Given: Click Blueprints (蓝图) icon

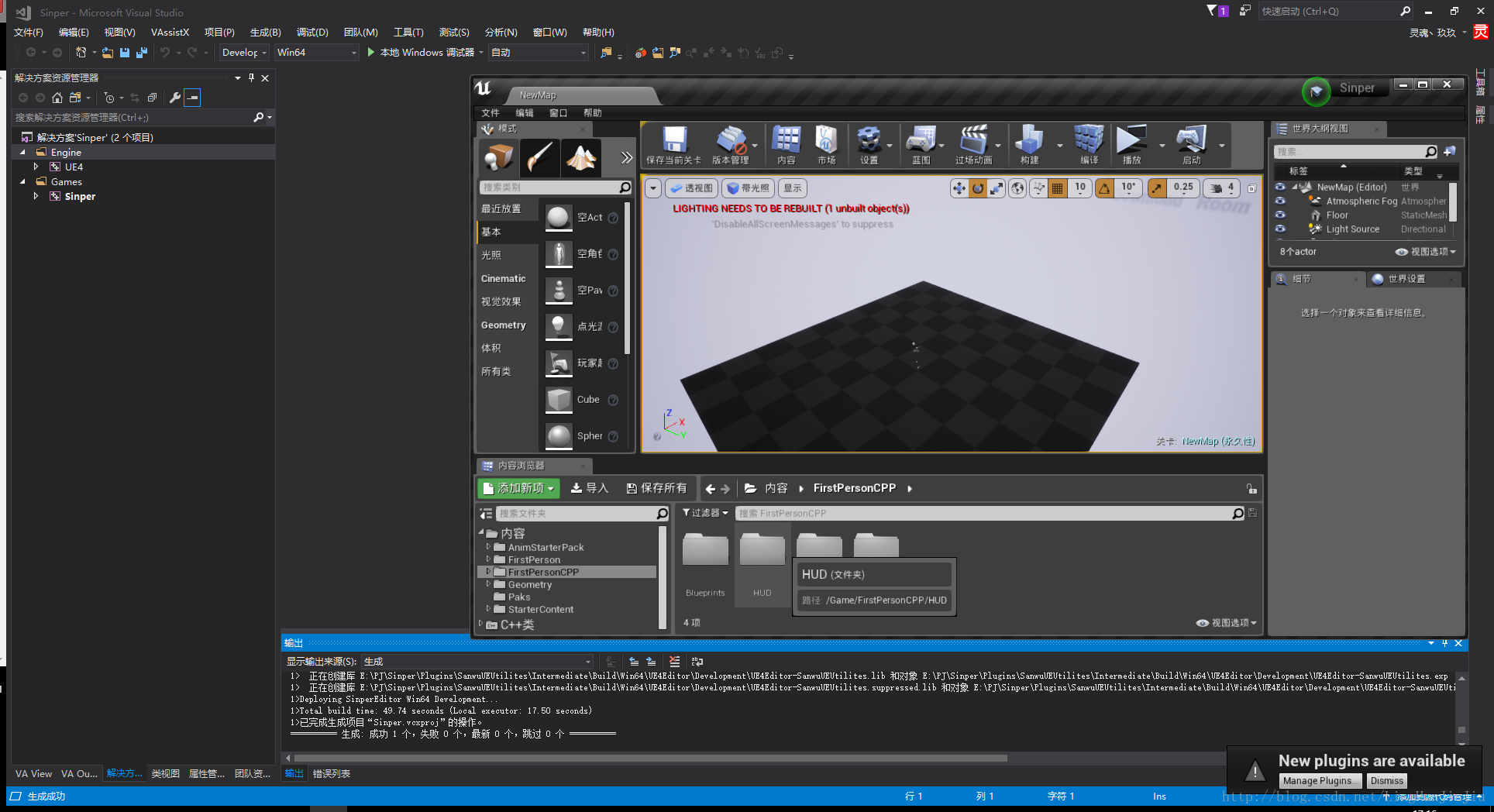Looking at the screenshot, I should [921, 140].
